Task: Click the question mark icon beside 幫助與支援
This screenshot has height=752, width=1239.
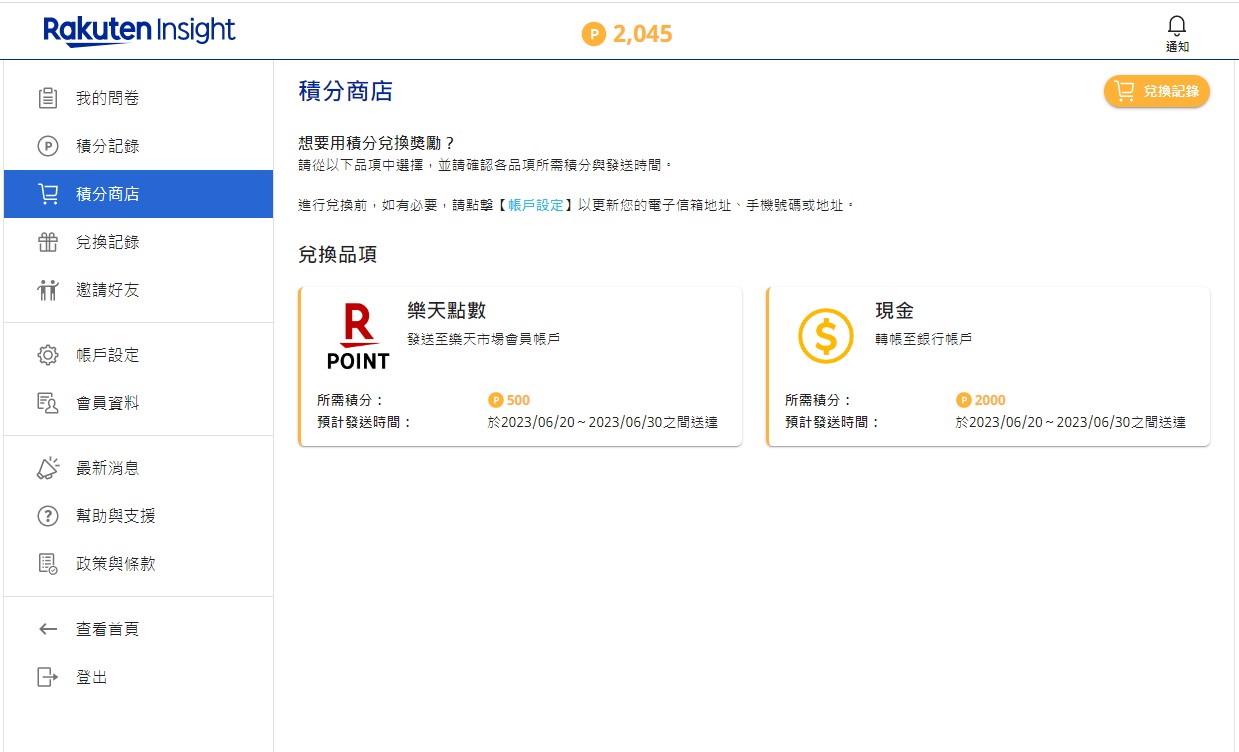Action: click(x=48, y=516)
